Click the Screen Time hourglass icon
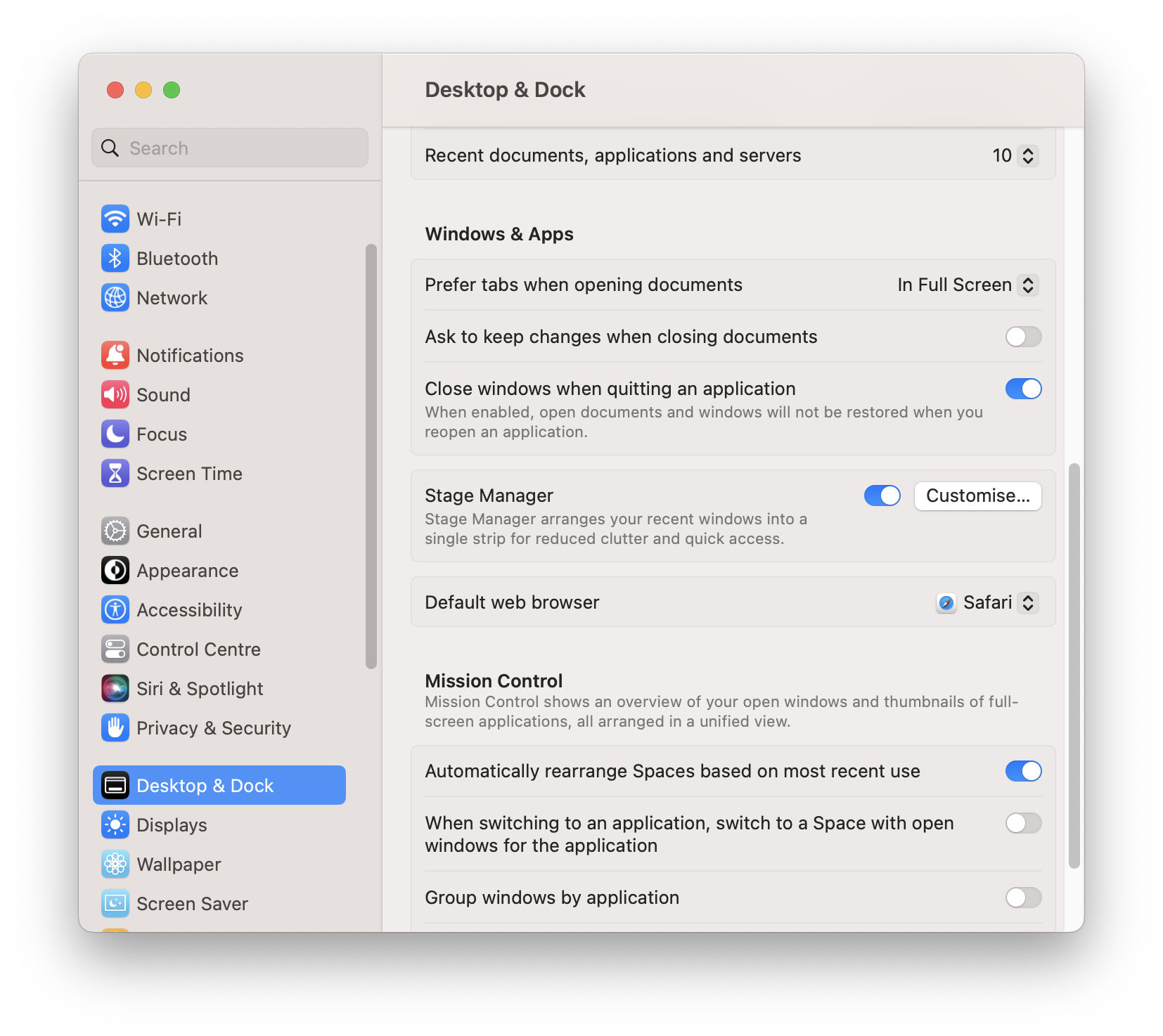The width and height of the screenshot is (1163, 1036). point(115,473)
